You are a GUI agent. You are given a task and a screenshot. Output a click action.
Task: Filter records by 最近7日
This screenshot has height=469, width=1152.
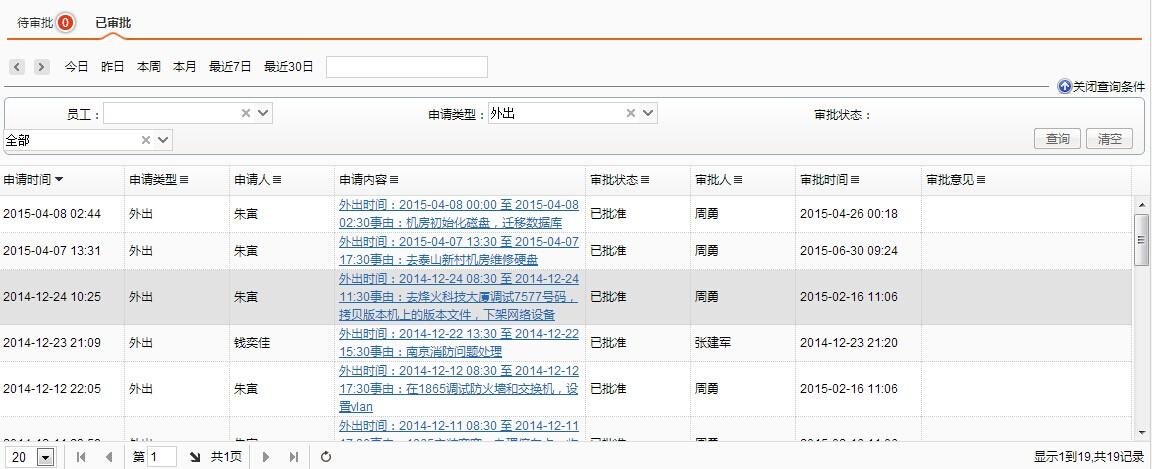point(230,67)
